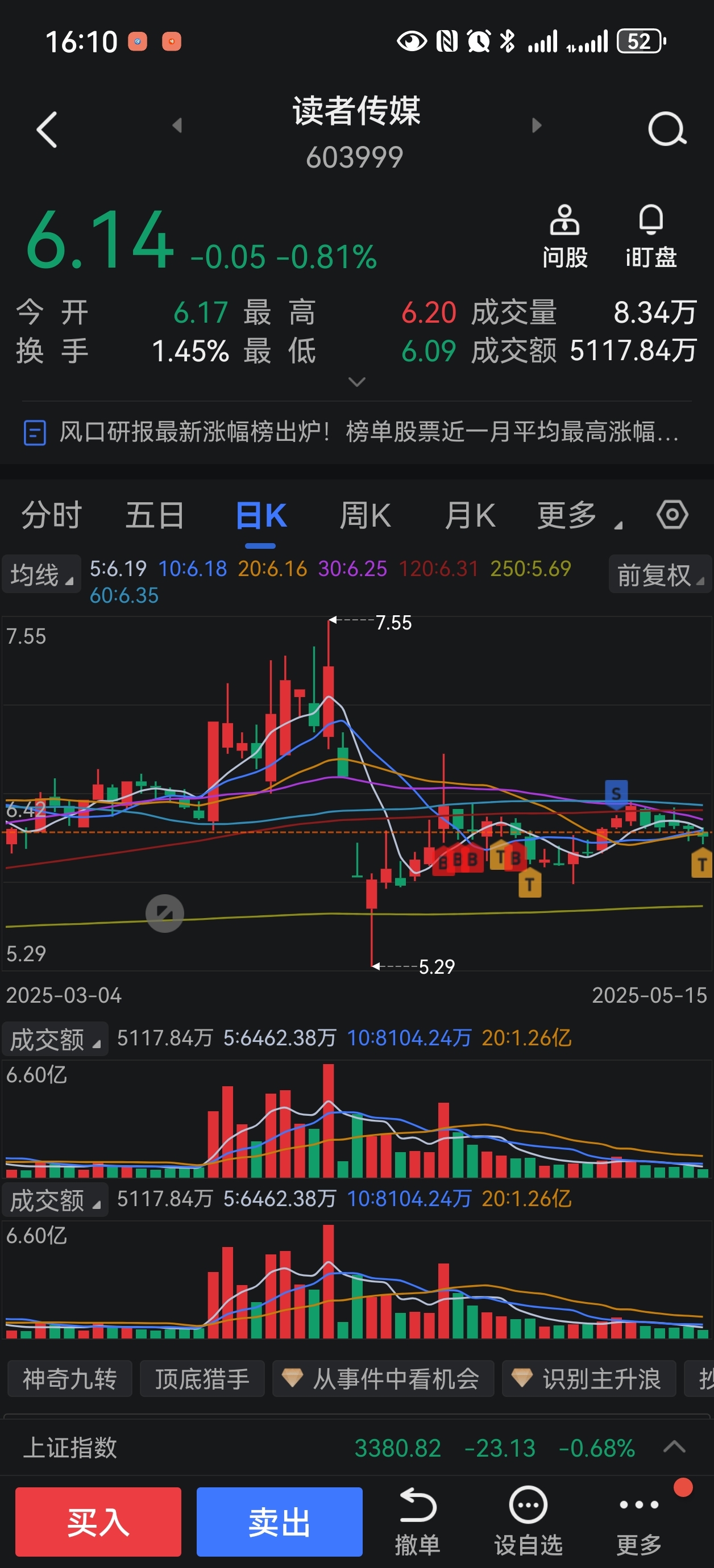Tap the blue S sell marker
Viewport: 714px width, 1568px height.
[616, 793]
